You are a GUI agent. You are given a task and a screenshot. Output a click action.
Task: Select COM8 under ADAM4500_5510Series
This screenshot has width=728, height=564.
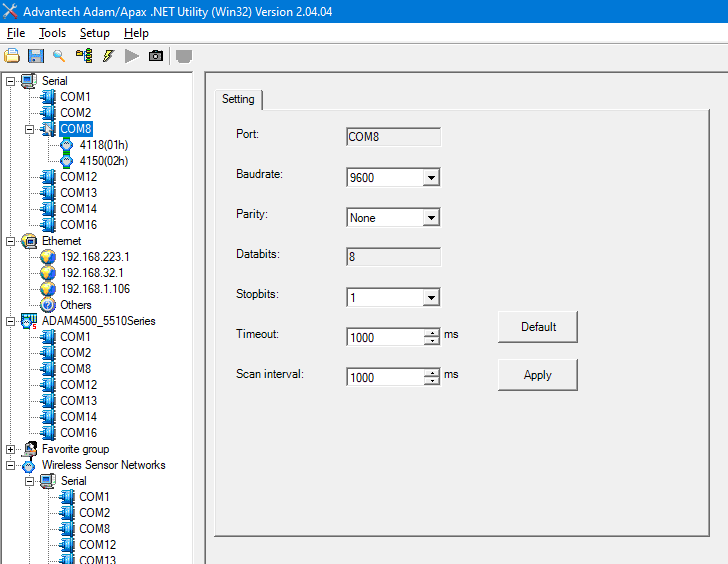point(75,369)
